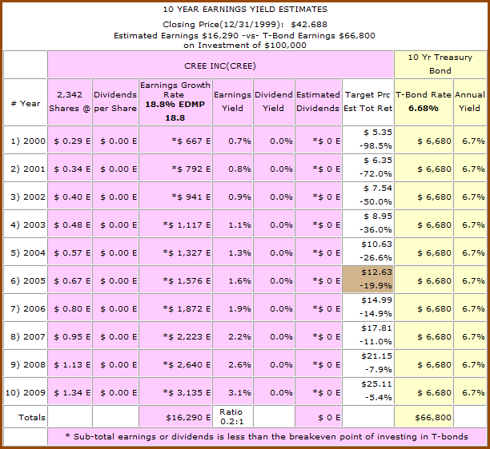Image resolution: width=490 pixels, height=449 pixels.
Task: Click the '*$ 3,135 E' earnings cell
Action: 175,392
